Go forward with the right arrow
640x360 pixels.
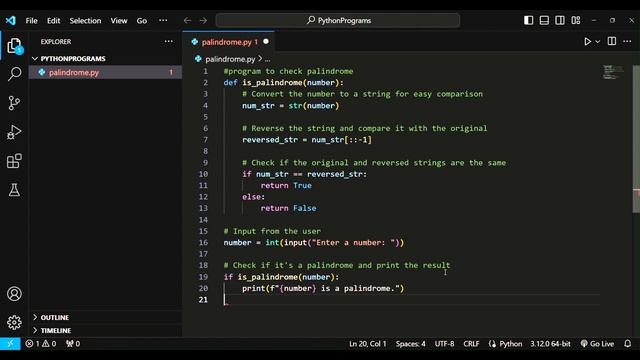point(203,20)
